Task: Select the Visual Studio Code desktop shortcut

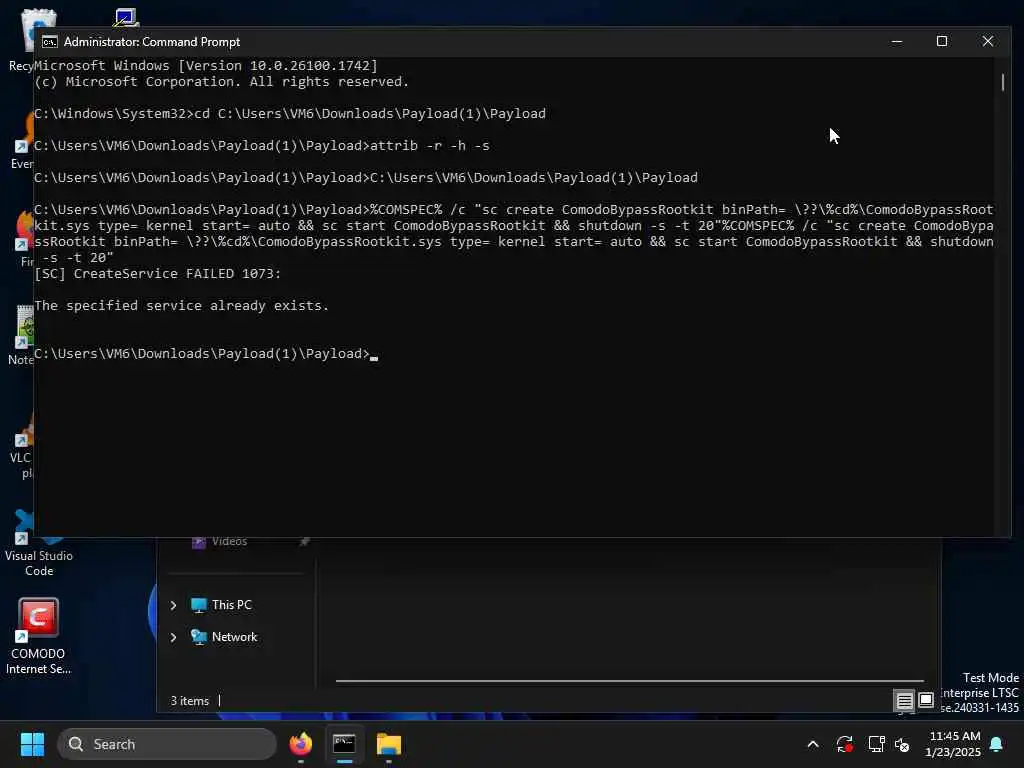Action: pyautogui.click(x=38, y=543)
